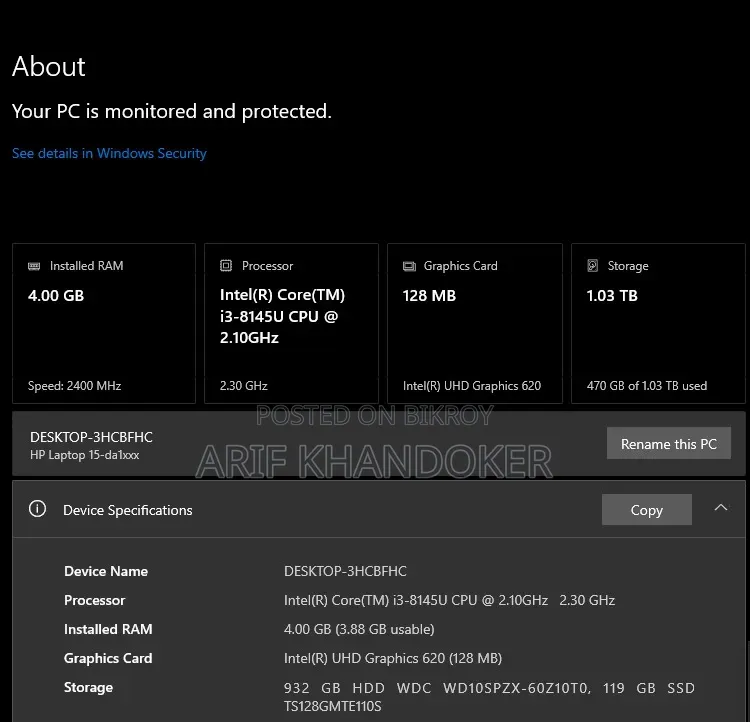Click the Graphics Card icon
The height and width of the screenshot is (722, 750).
(x=409, y=266)
